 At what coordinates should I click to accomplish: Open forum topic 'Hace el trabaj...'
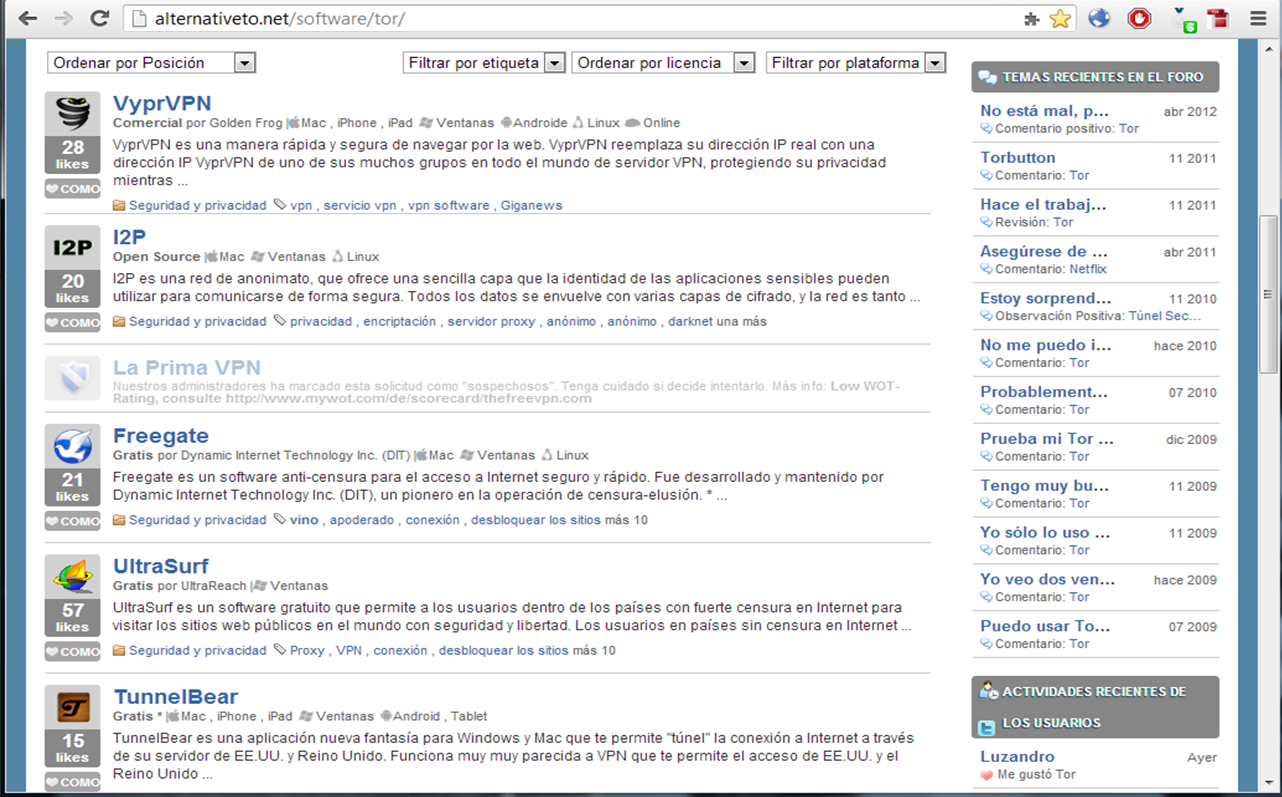1043,204
